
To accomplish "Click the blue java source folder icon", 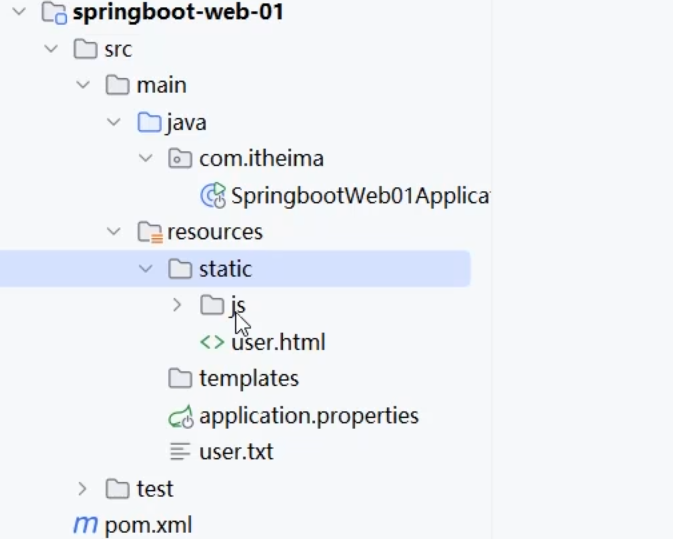I will point(149,122).
